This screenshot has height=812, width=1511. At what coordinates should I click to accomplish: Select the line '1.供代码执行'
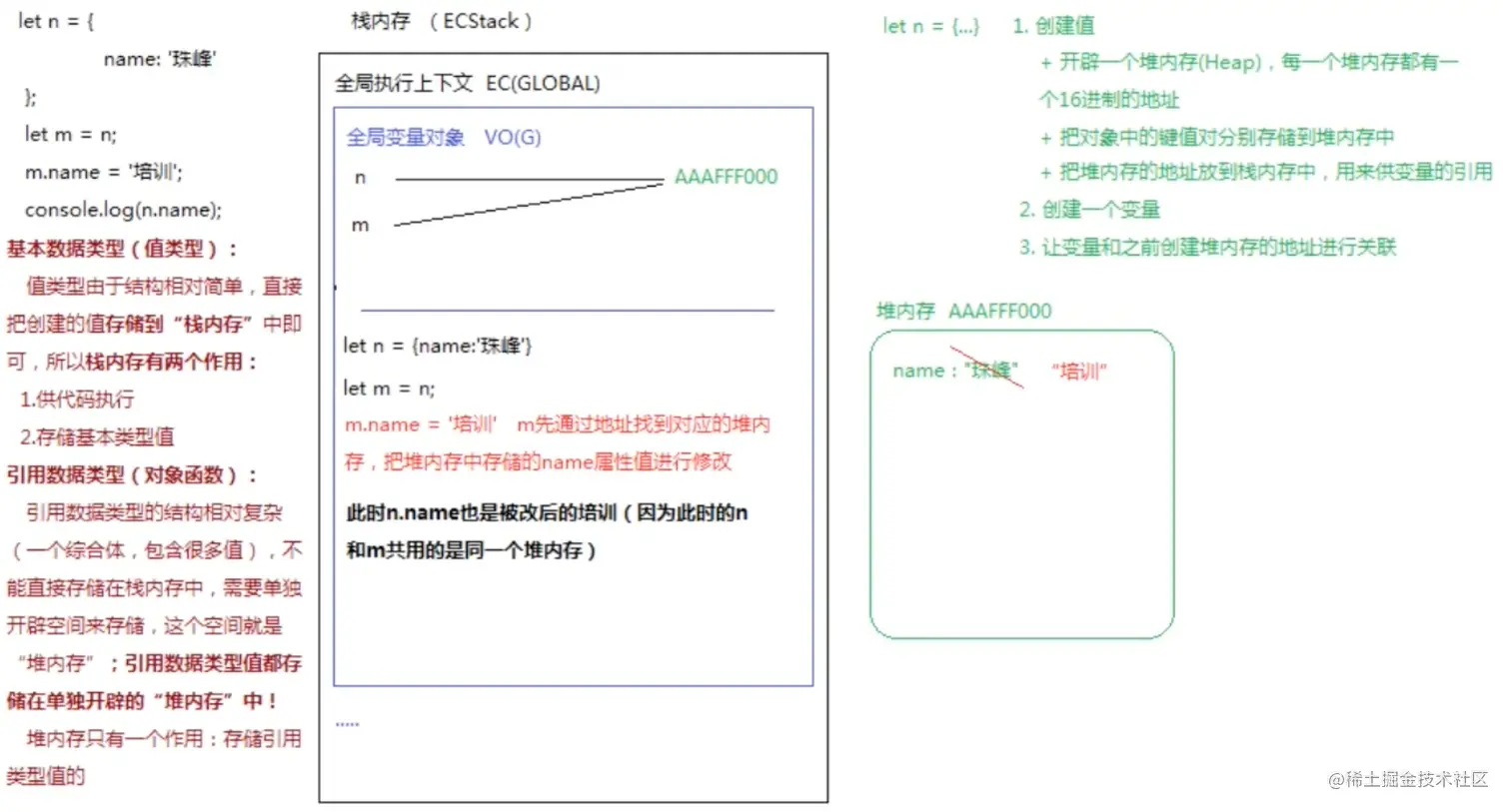tap(77, 400)
